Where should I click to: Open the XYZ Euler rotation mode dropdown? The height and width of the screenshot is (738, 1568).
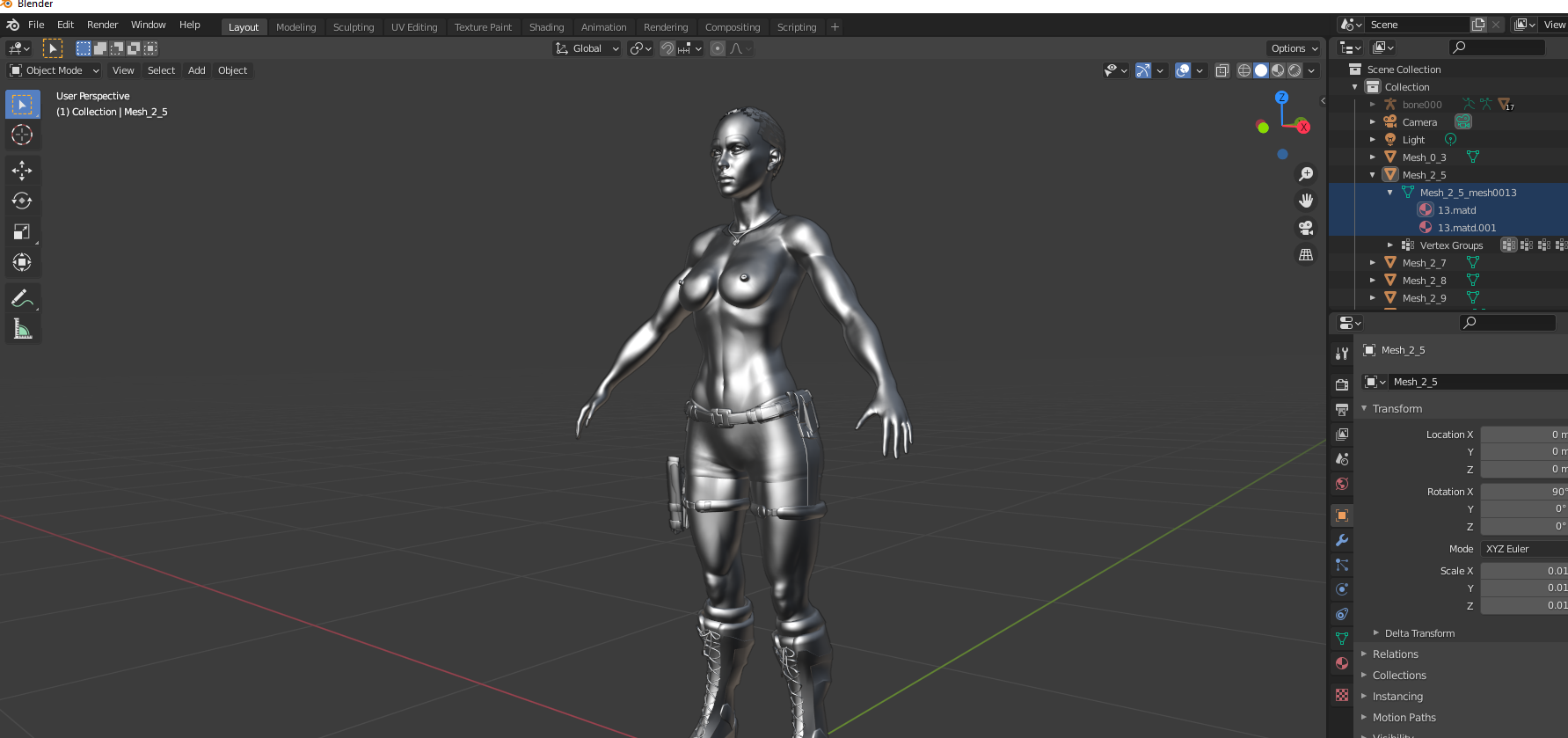pyautogui.click(x=1524, y=549)
